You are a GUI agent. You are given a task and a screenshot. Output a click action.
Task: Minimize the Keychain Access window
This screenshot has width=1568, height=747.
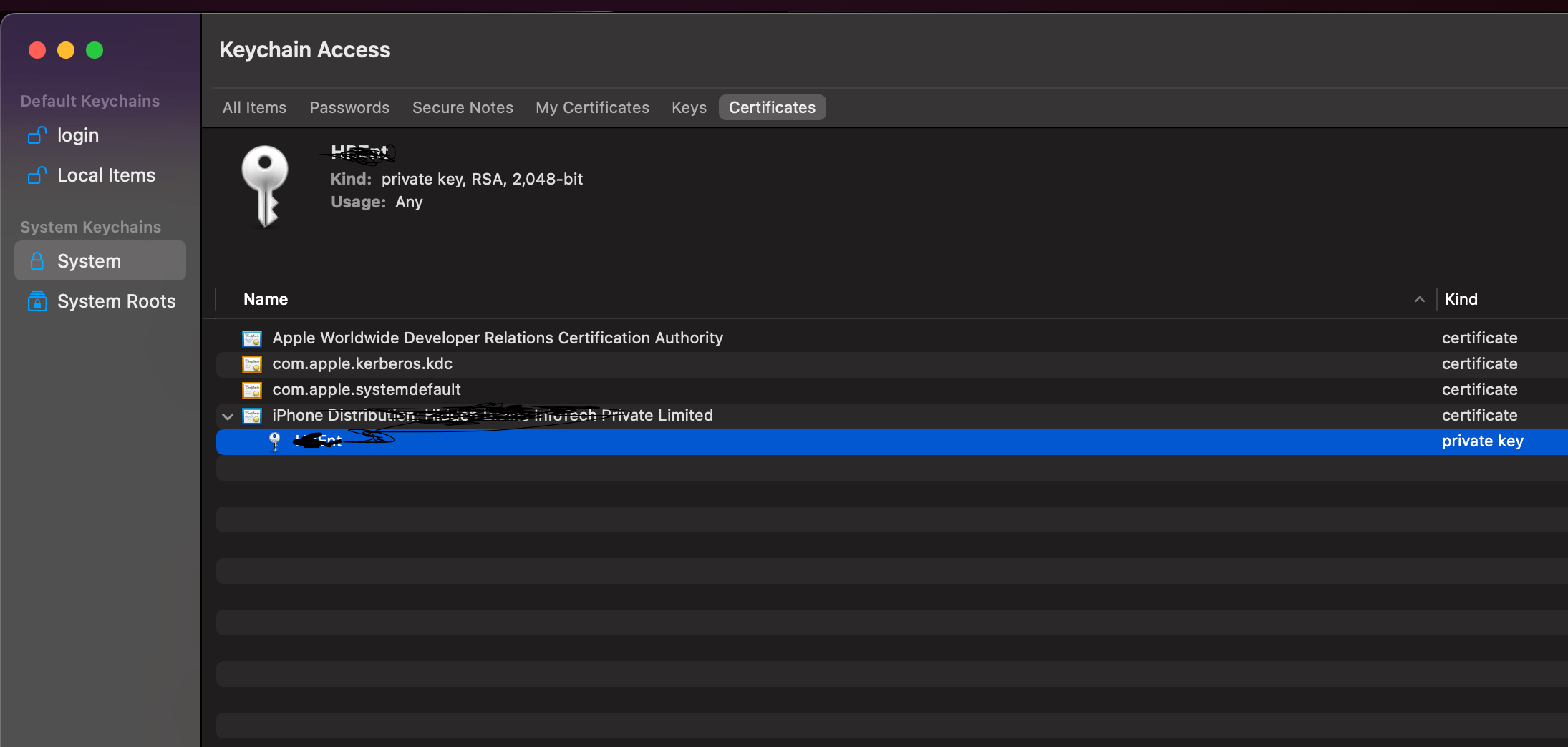click(x=66, y=50)
